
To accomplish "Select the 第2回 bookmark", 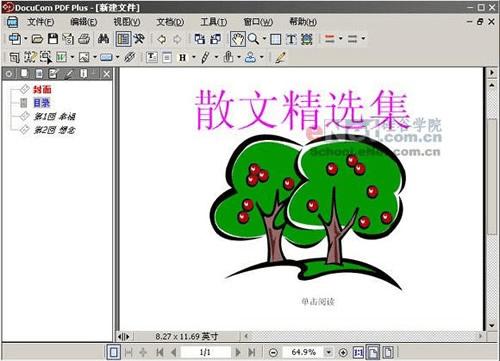I will [x=55, y=130].
